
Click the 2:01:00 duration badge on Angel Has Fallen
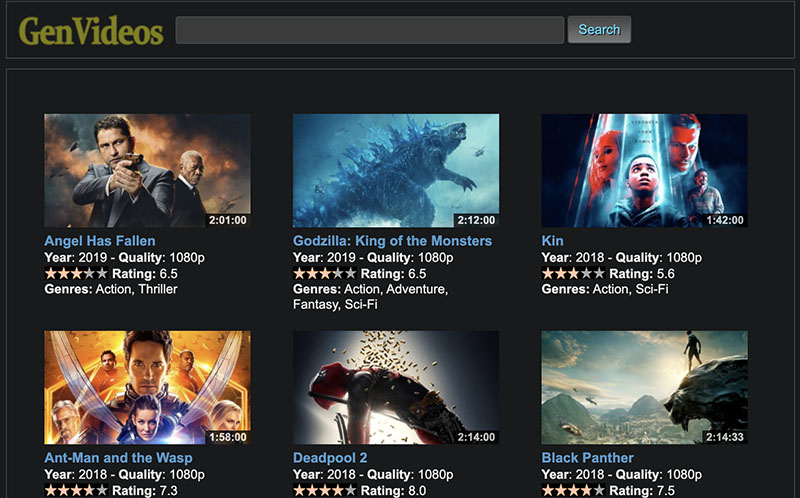pos(227,220)
